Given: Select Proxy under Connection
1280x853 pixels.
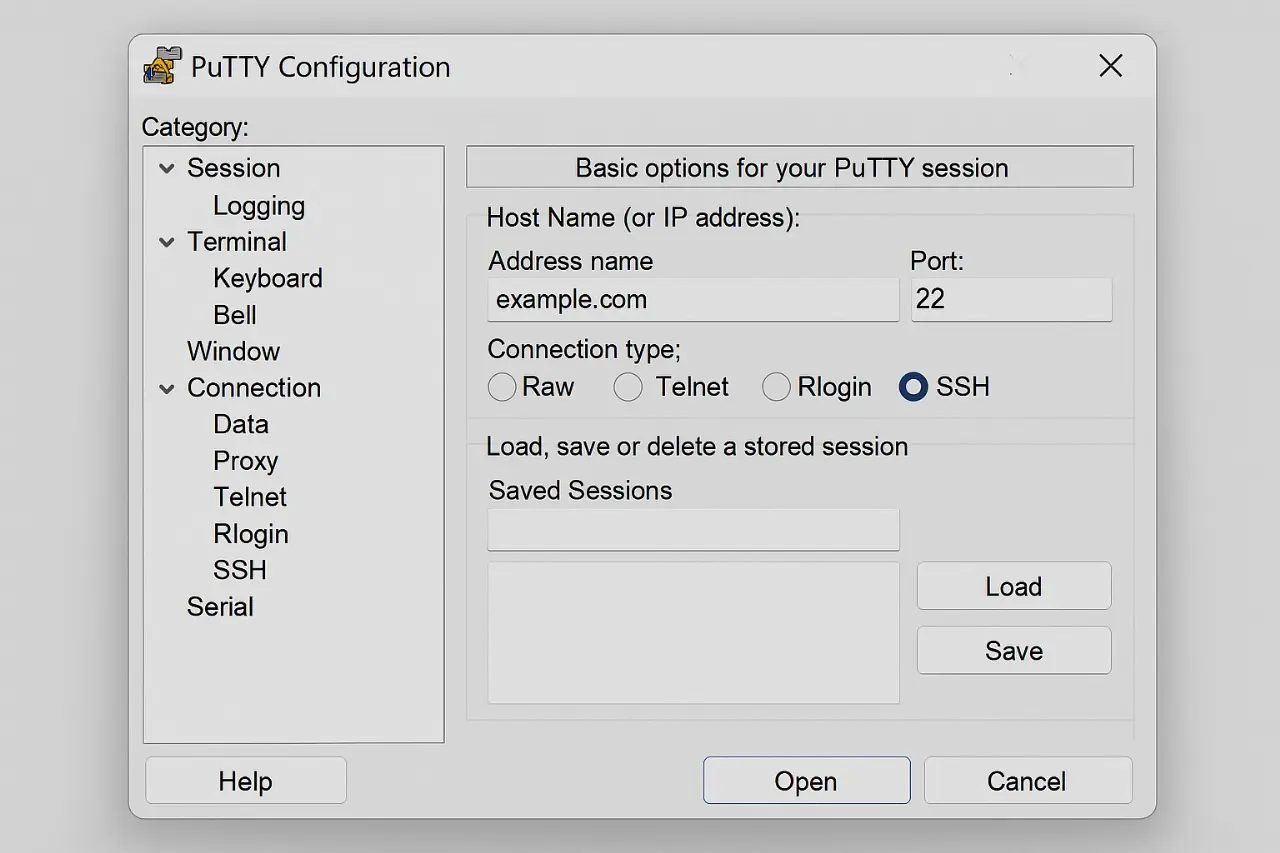Looking at the screenshot, I should (x=245, y=461).
